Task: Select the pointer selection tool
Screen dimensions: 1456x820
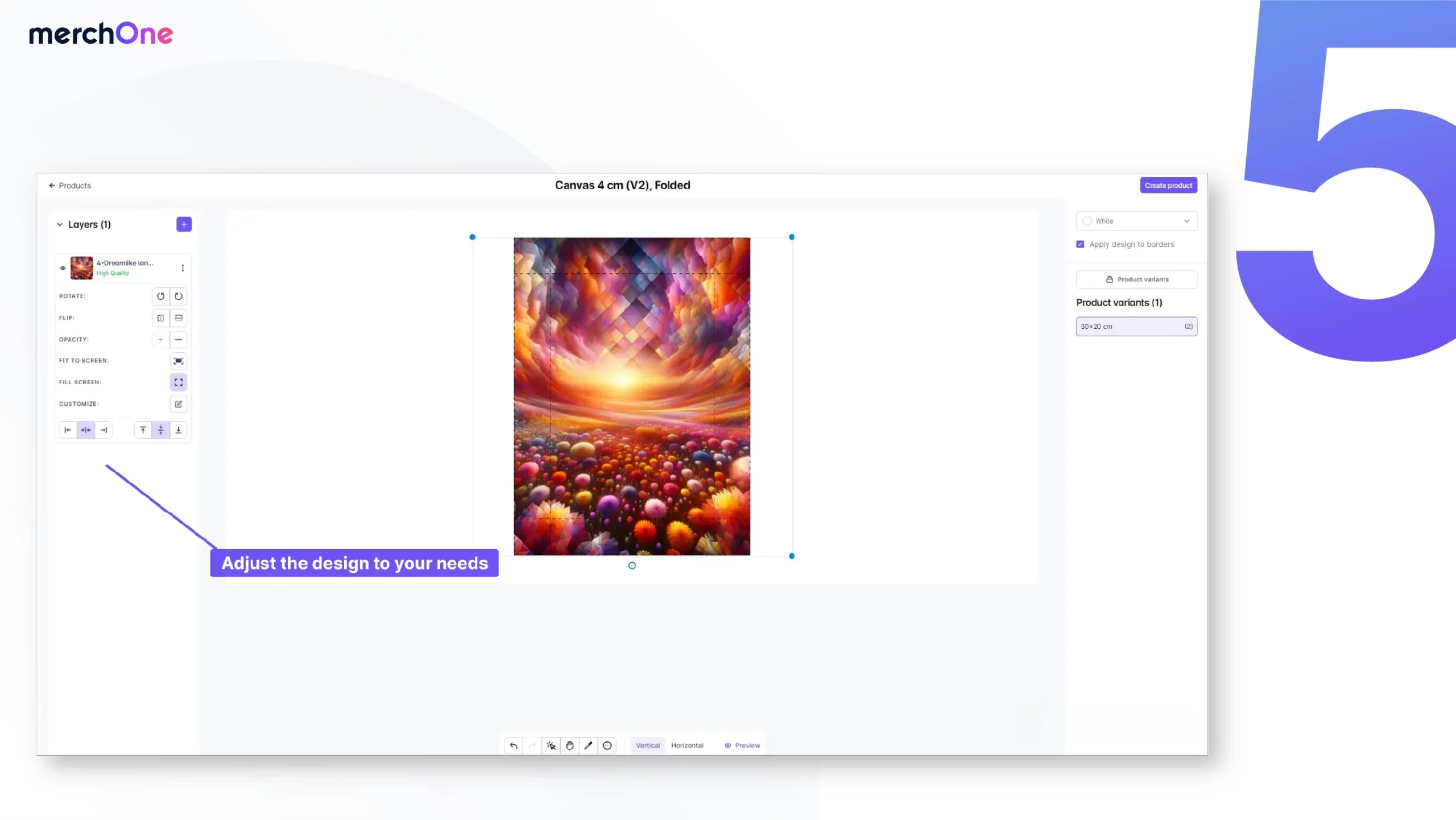Action: (x=551, y=745)
